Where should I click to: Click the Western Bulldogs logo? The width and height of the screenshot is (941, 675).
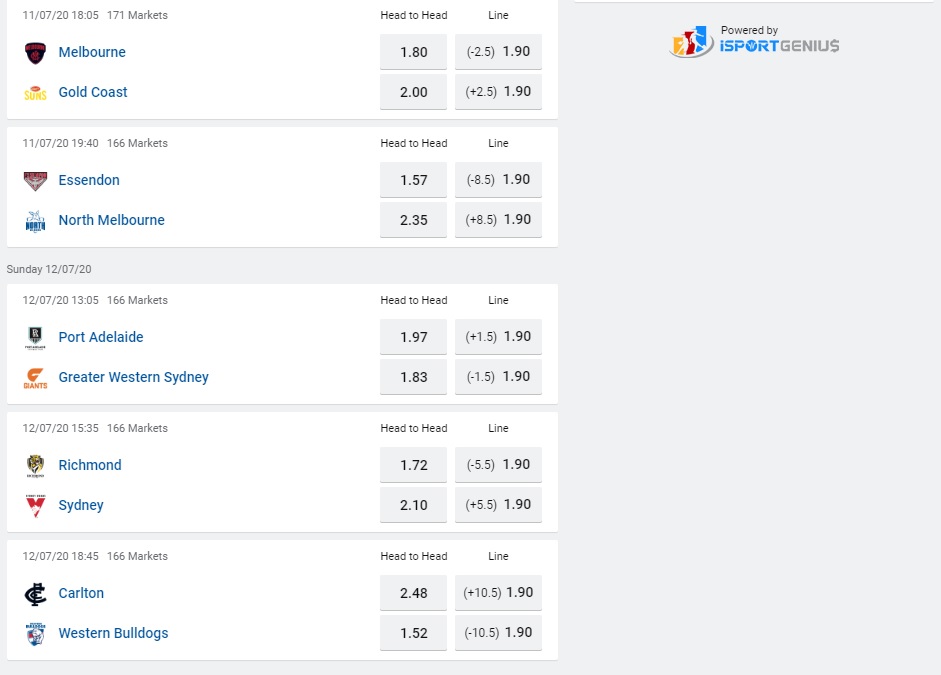tap(35, 634)
